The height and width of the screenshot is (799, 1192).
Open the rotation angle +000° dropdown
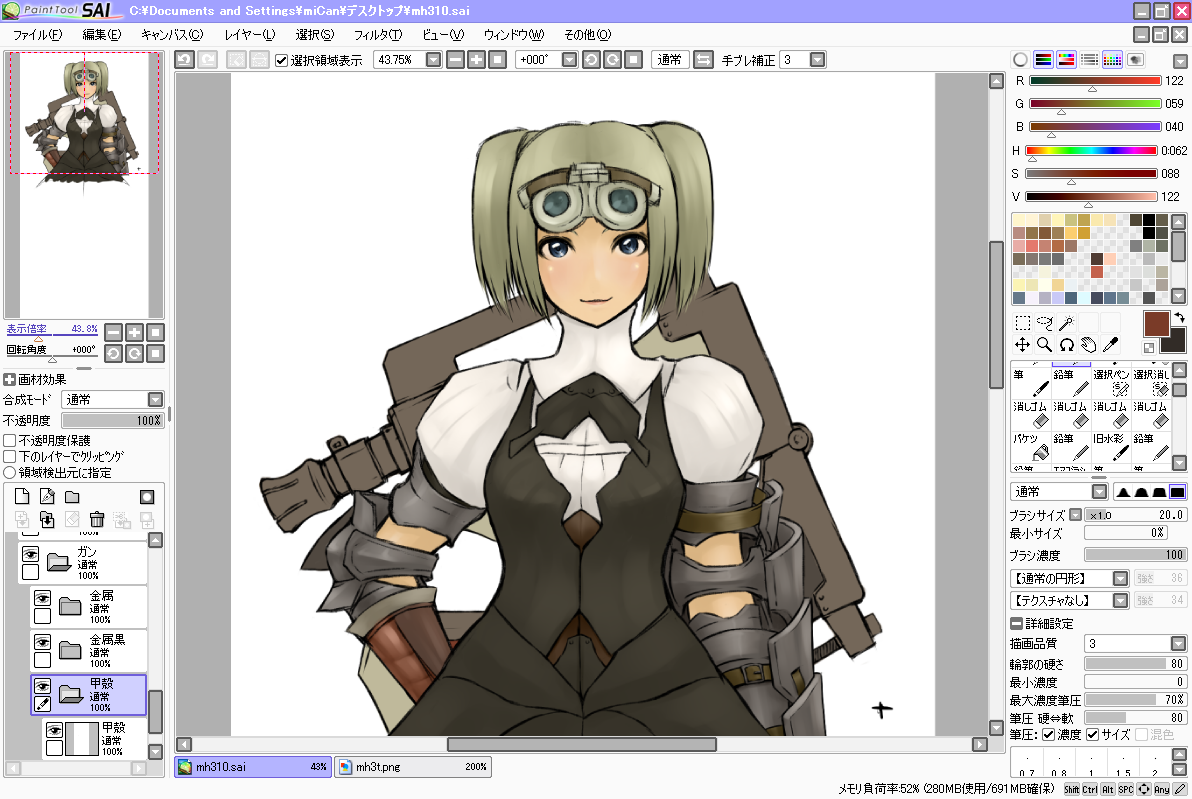[569, 59]
